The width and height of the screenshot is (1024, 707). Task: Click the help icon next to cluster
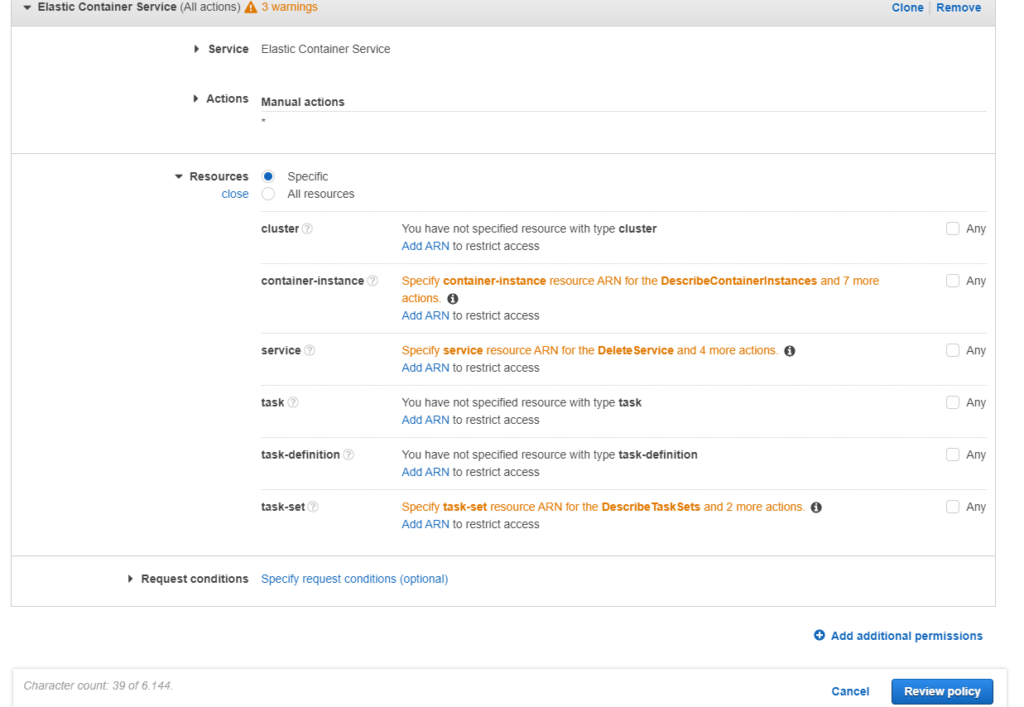coord(307,229)
